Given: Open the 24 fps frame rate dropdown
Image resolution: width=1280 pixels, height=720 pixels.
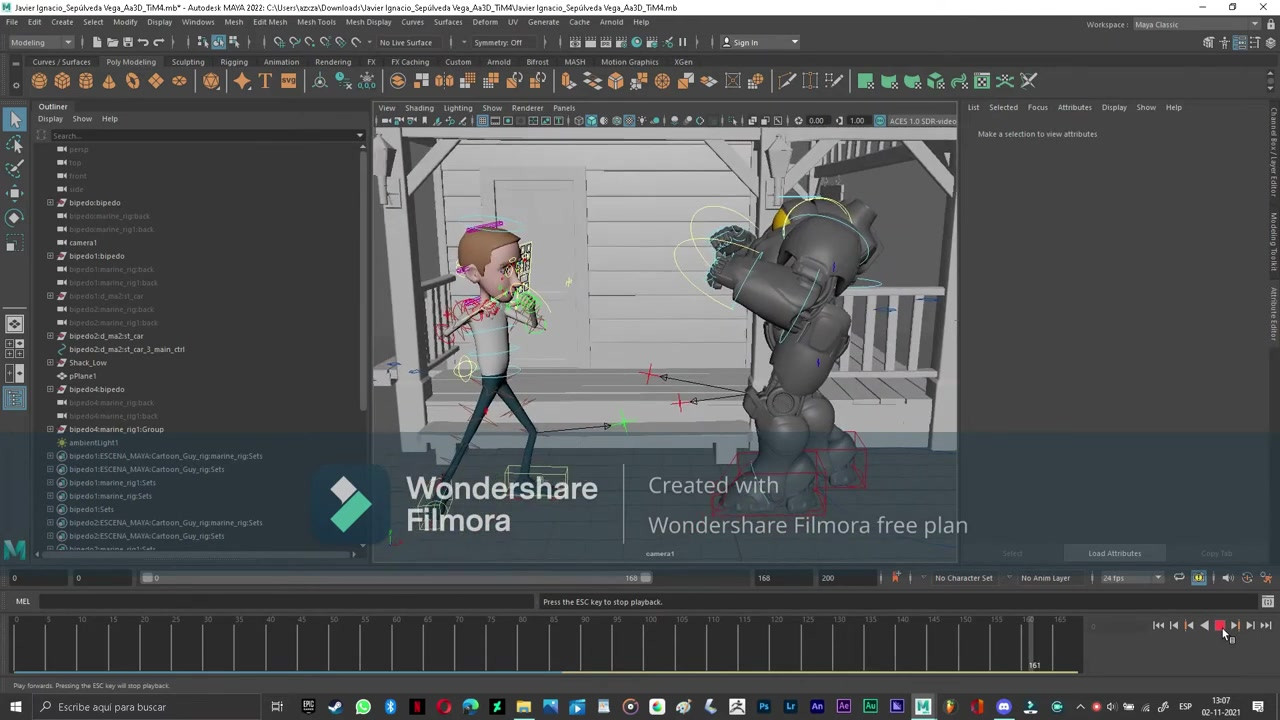Looking at the screenshot, I should tap(1132, 578).
